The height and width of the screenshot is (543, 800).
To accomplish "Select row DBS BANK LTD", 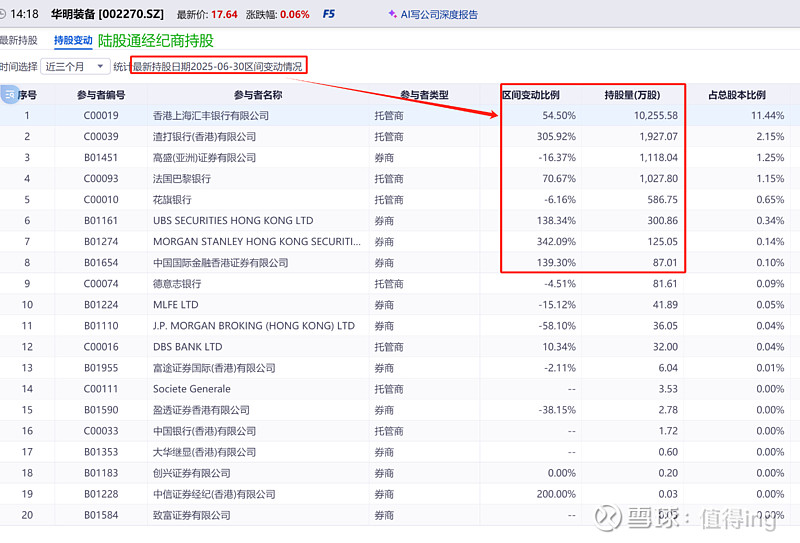I will (x=400, y=347).
